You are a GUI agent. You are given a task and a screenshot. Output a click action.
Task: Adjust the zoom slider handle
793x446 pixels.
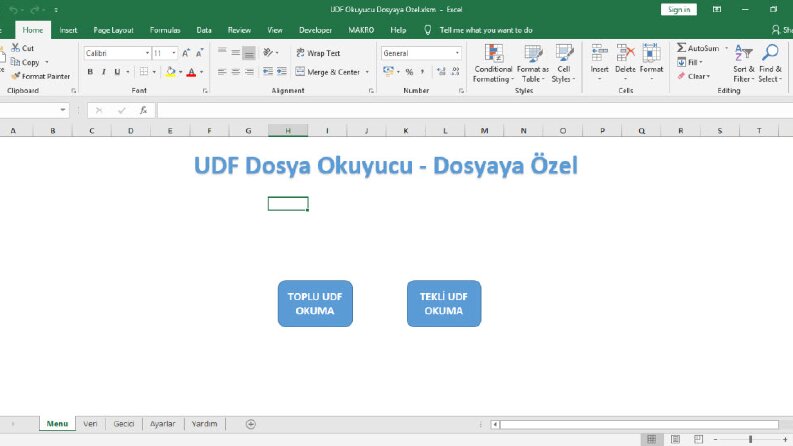pyautogui.click(x=751, y=439)
